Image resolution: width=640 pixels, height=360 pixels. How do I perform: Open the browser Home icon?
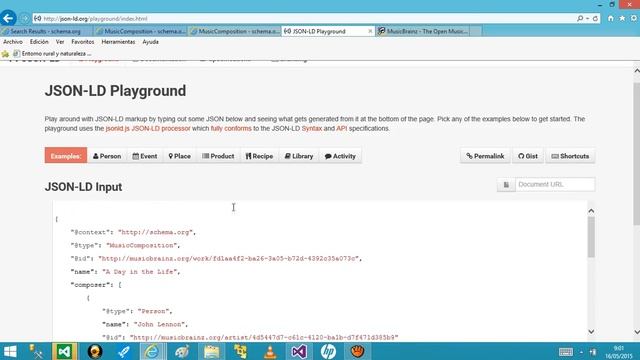pos(611,18)
